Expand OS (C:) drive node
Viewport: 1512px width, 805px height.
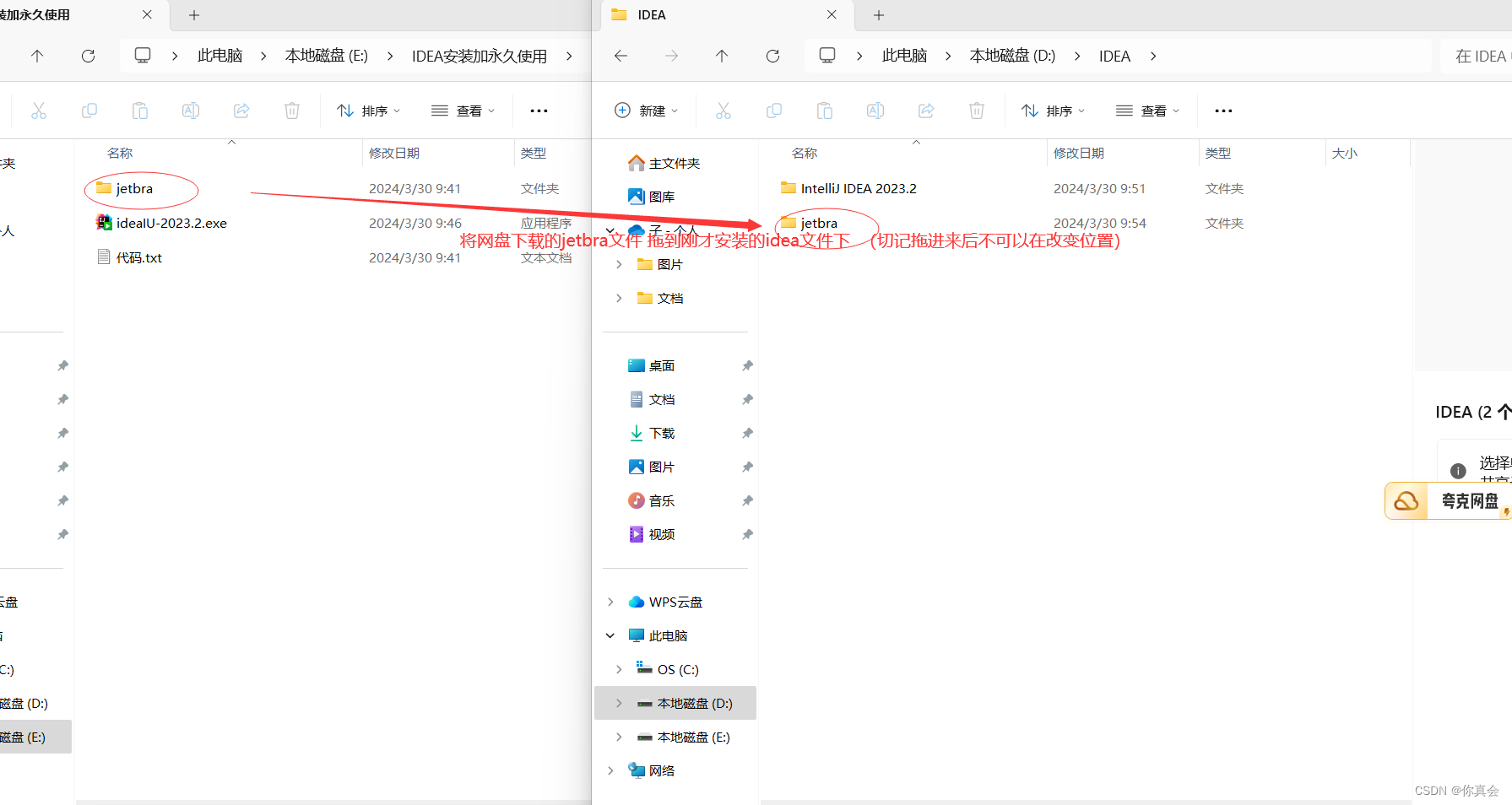pos(619,669)
